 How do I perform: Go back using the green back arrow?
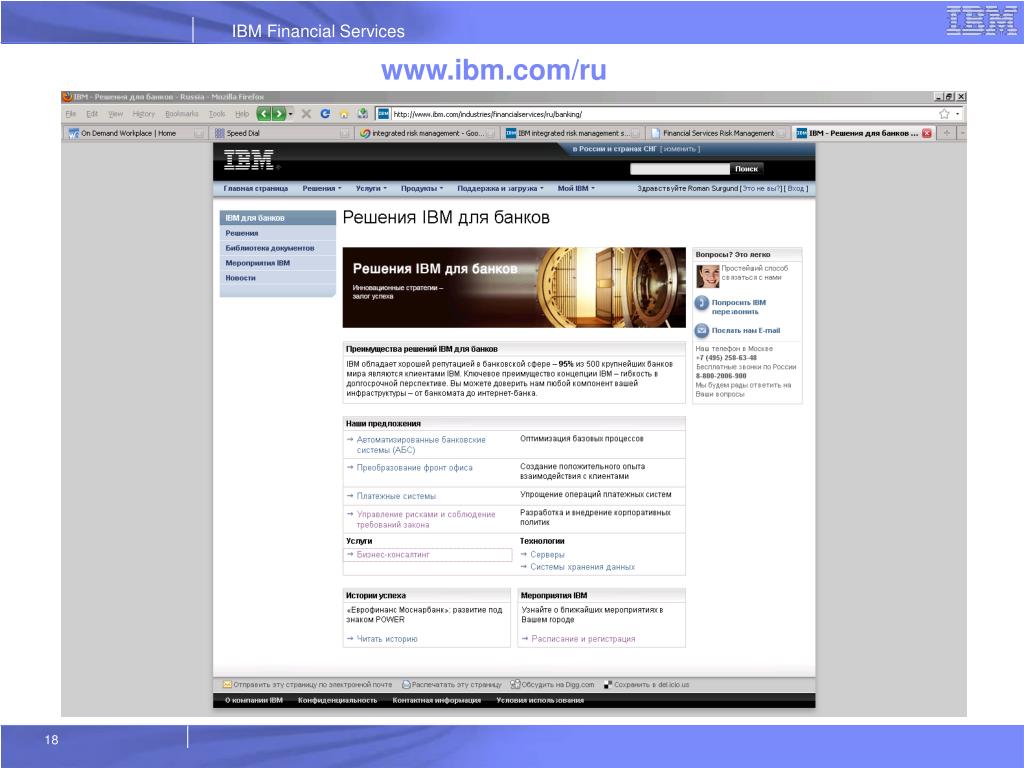[x=264, y=114]
